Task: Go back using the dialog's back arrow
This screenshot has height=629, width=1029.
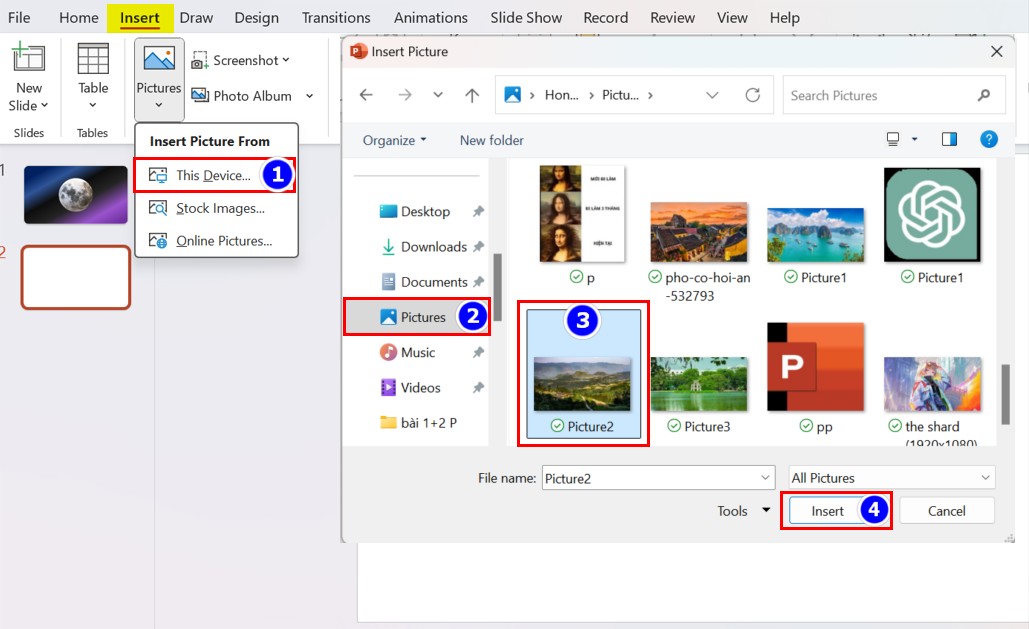Action: (x=366, y=95)
